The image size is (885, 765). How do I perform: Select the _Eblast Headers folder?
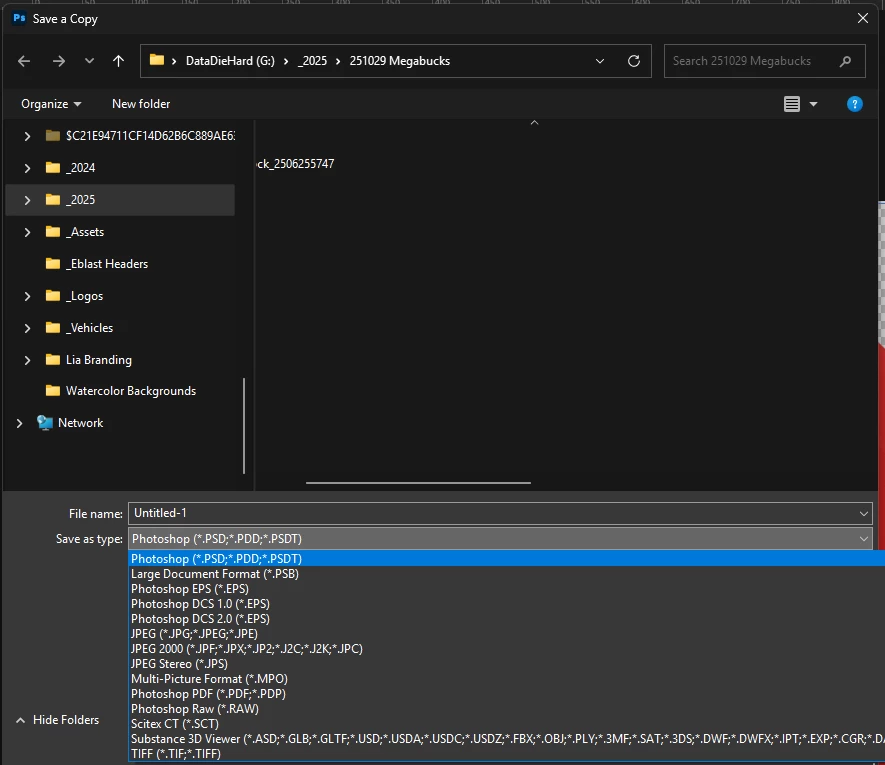pos(97,264)
